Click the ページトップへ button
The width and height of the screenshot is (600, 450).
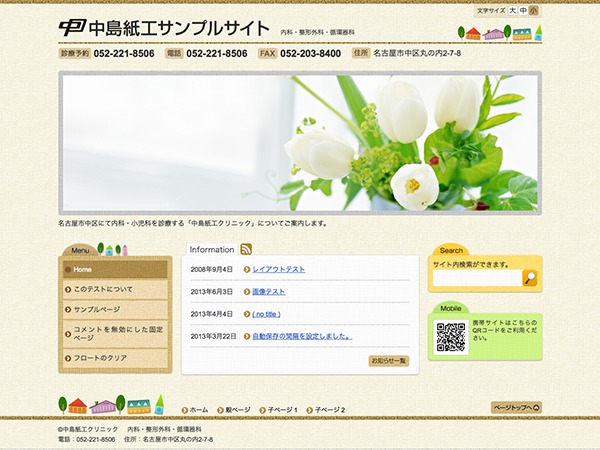coord(516,408)
